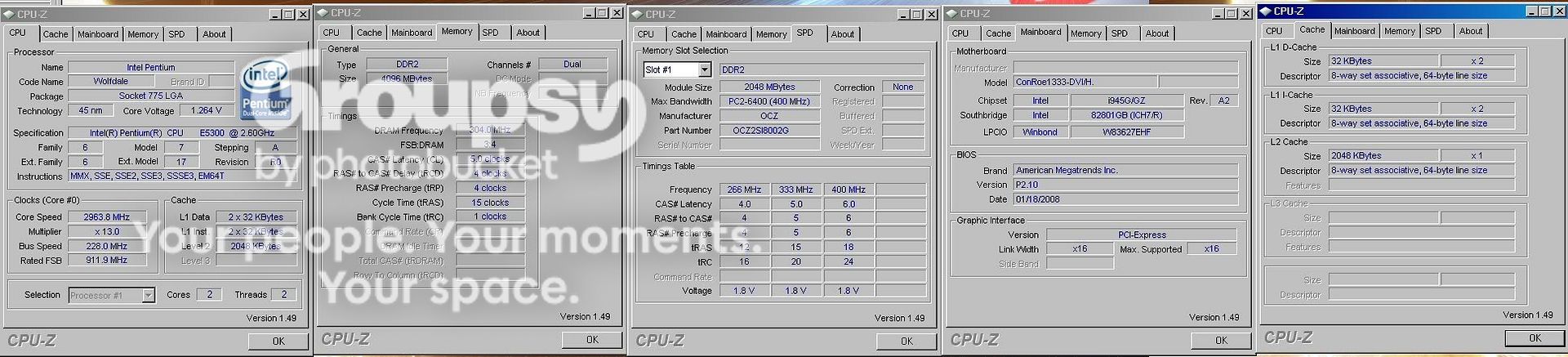Image resolution: width=1568 pixels, height=357 pixels.
Task: Switch to Cache tab in the Mainboard-tab window
Action: 998,33
